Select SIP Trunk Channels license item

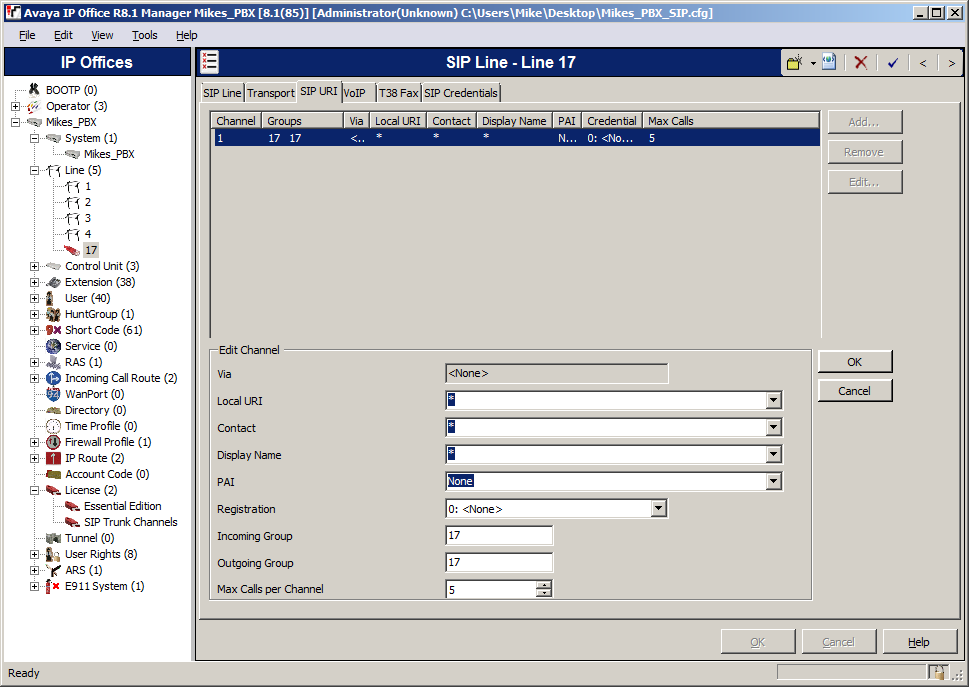[130, 522]
